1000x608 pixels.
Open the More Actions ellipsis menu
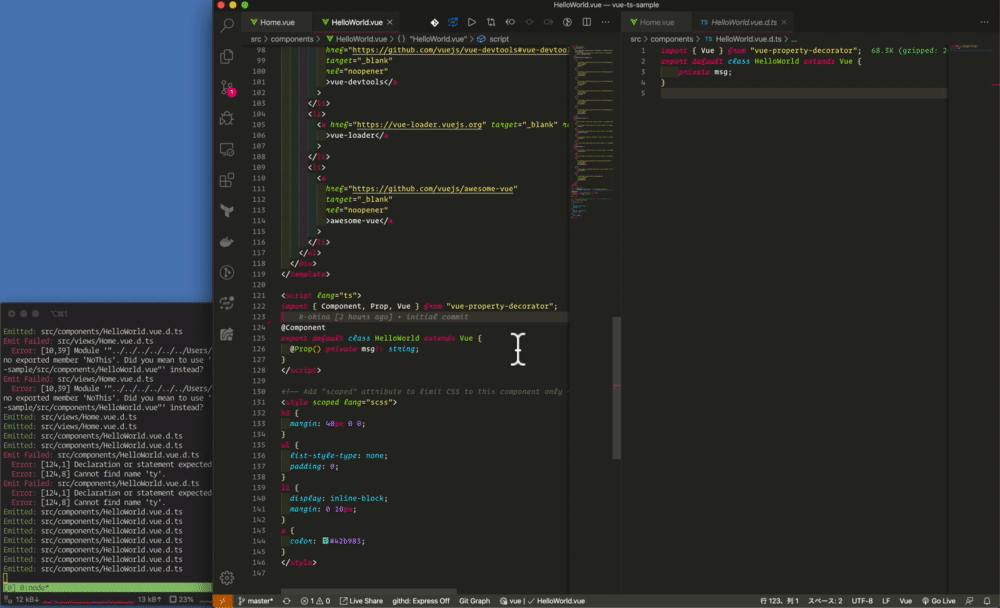pos(606,22)
